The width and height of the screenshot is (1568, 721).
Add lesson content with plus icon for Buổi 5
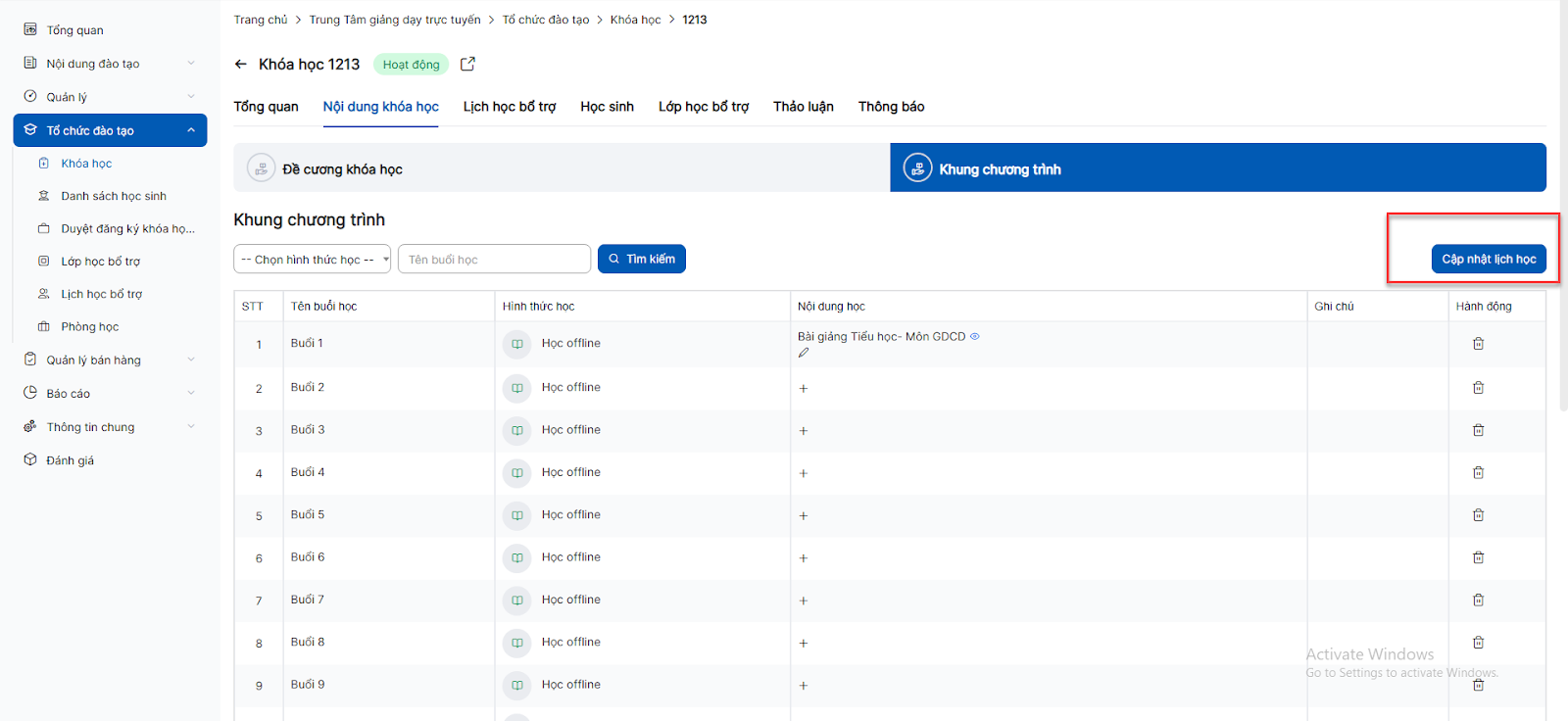pos(804,516)
